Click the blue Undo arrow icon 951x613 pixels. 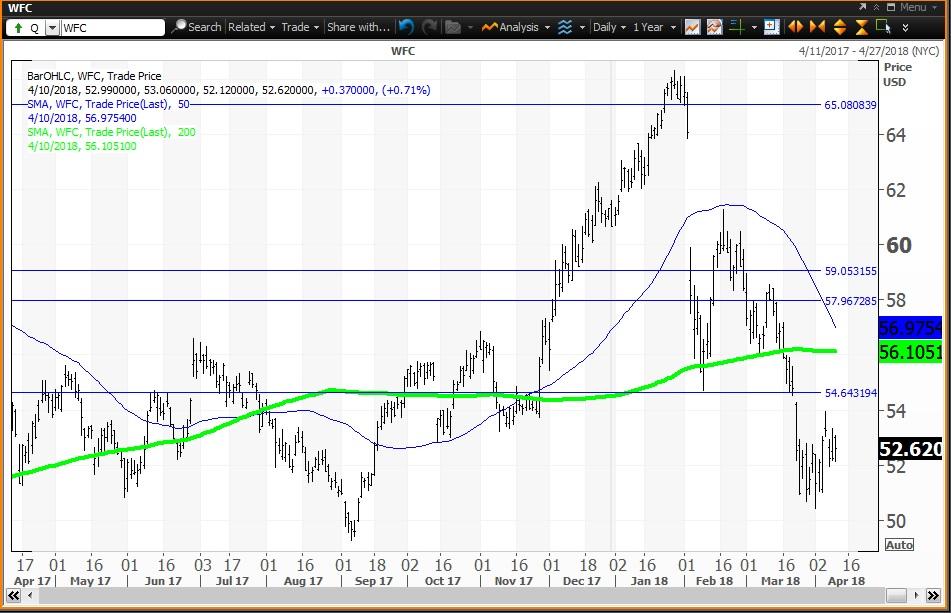tap(407, 27)
